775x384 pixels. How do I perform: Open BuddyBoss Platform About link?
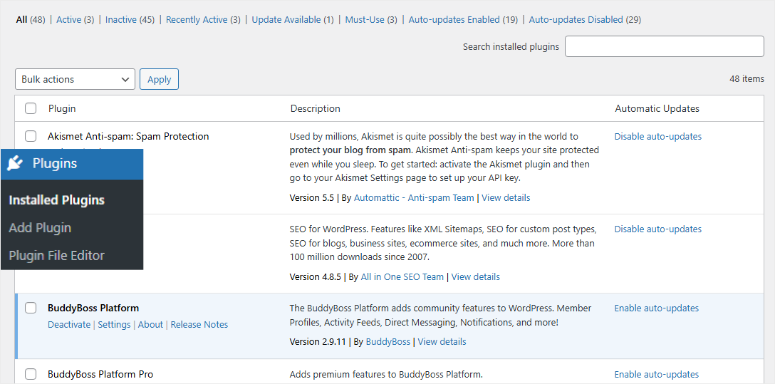tap(150, 325)
